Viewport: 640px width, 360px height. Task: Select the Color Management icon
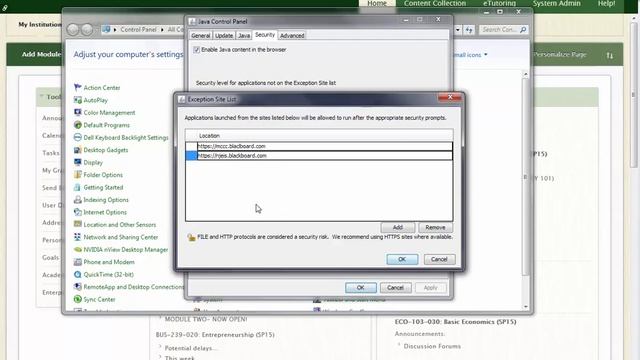pos(78,112)
